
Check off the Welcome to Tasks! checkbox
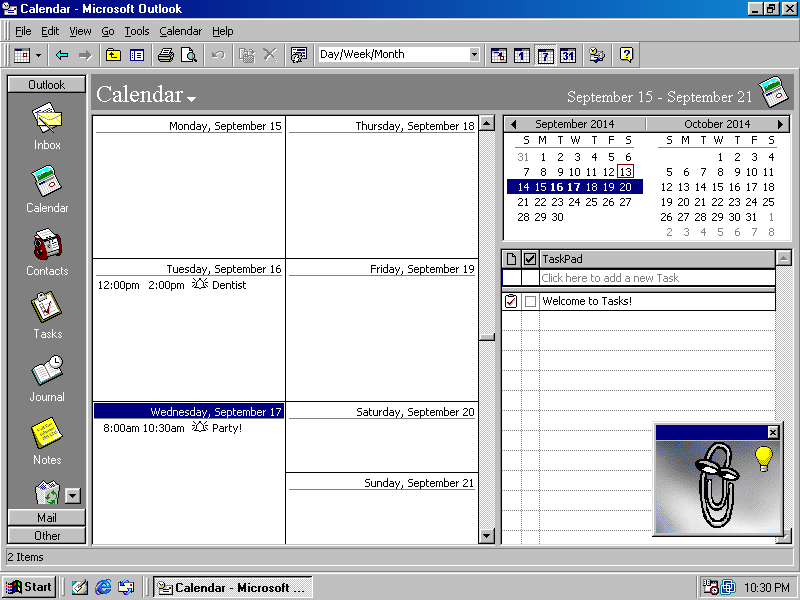[531, 302]
